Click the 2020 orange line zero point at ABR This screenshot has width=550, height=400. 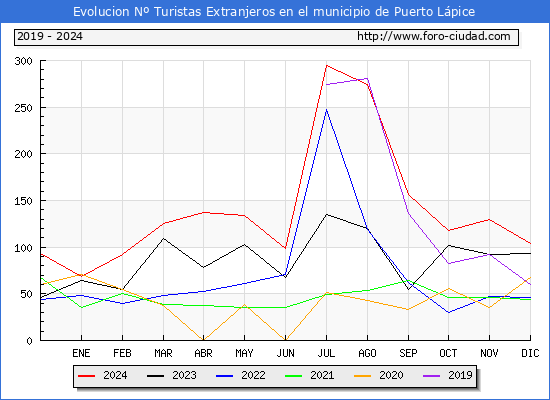pos(204,340)
